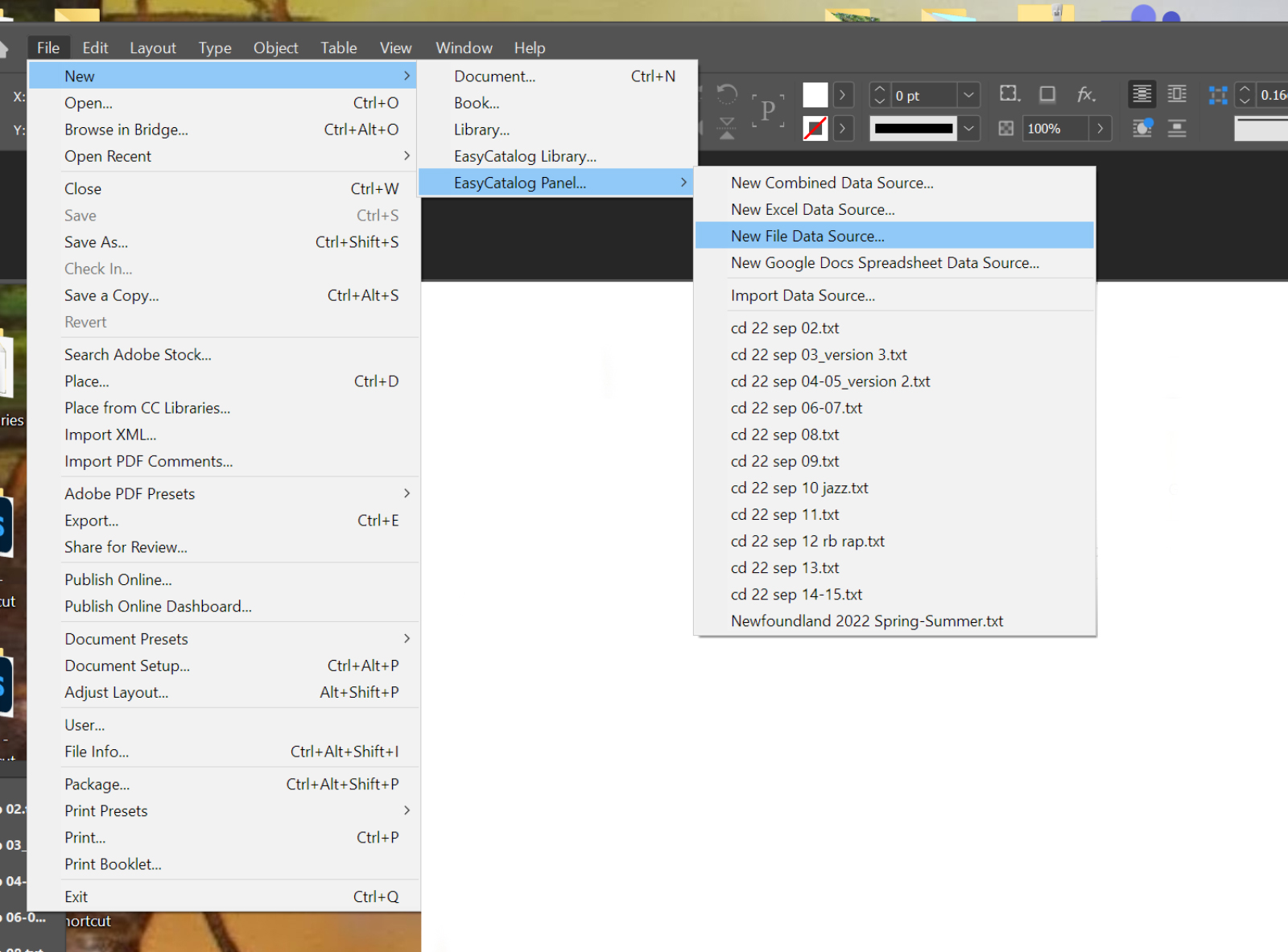Expand the fill swatch arrow
The image size is (1288, 952).
pos(843,95)
